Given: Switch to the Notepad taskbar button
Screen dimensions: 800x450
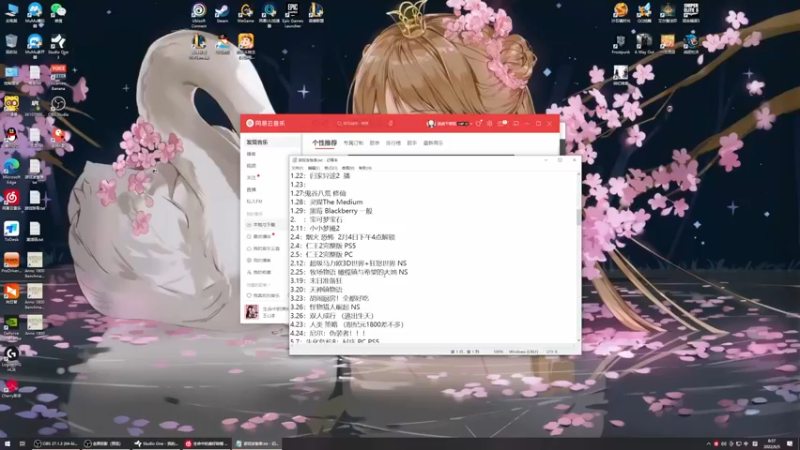Looking at the screenshot, I should click(258, 444).
